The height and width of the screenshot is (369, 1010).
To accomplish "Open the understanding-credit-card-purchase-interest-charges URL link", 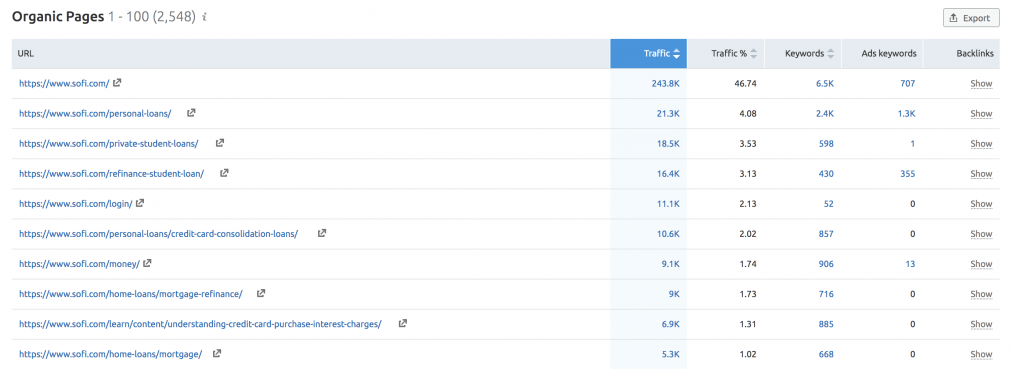I will point(200,324).
